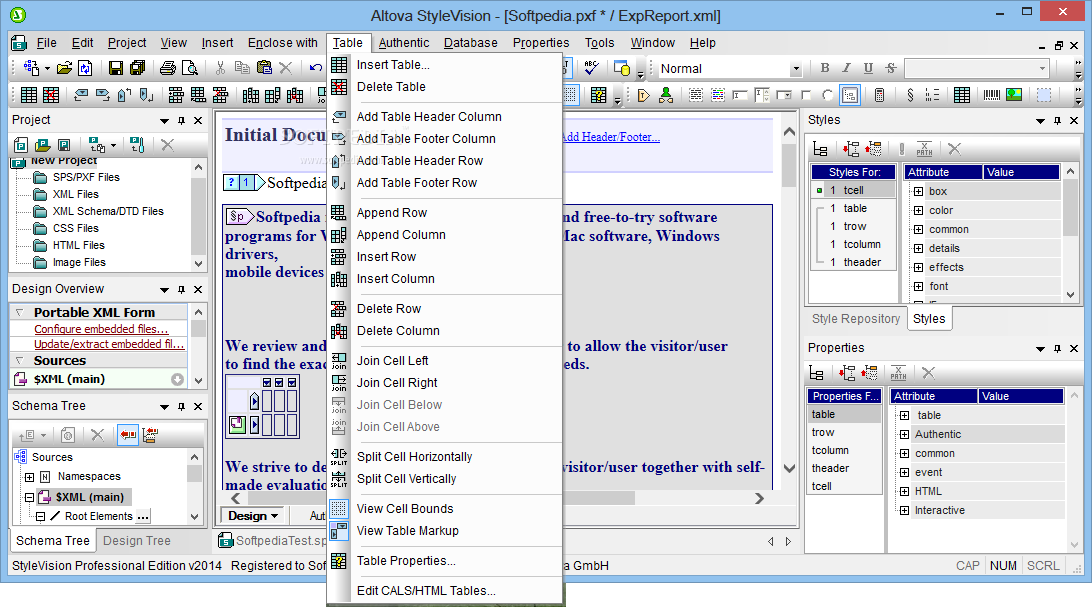Screen dimensions: 1092x607
Task: Click scroll-down arrow of design area
Action: point(789,468)
